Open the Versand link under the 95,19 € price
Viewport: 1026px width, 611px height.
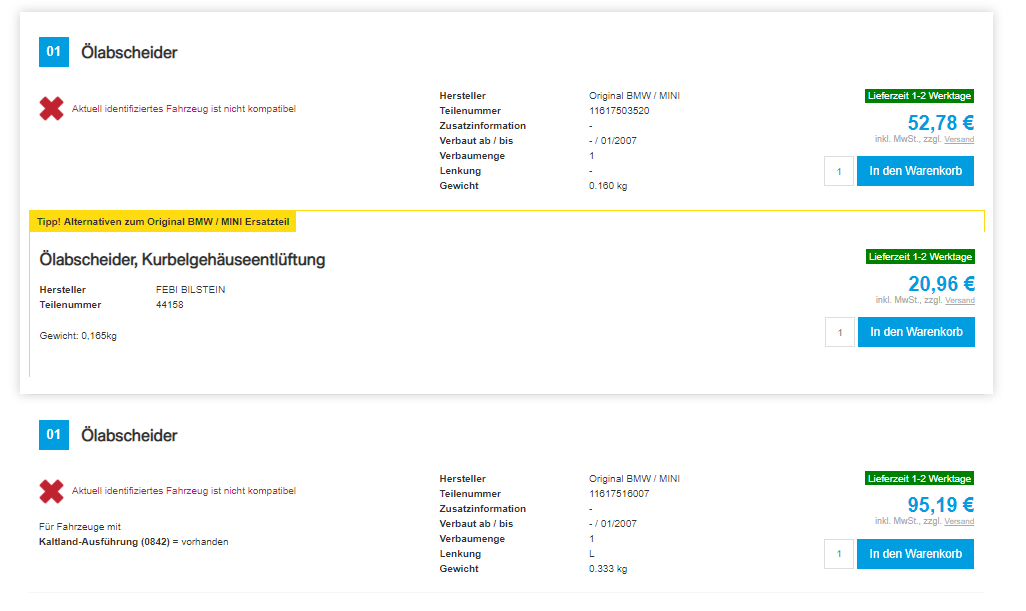point(959,522)
